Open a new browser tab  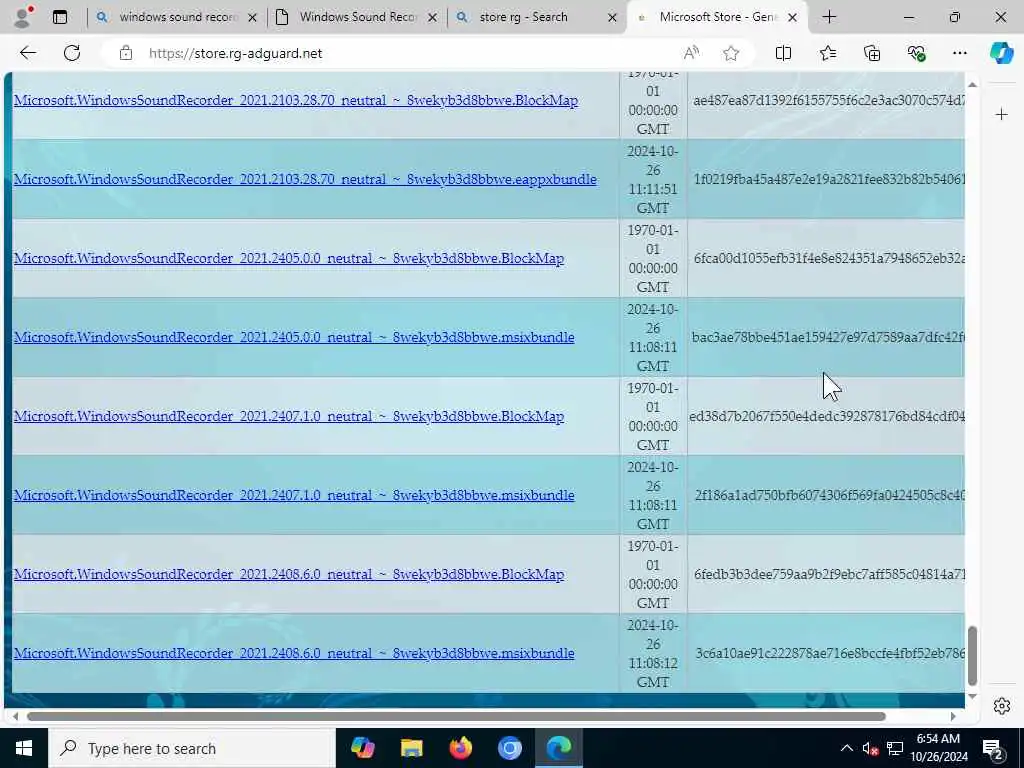829,17
